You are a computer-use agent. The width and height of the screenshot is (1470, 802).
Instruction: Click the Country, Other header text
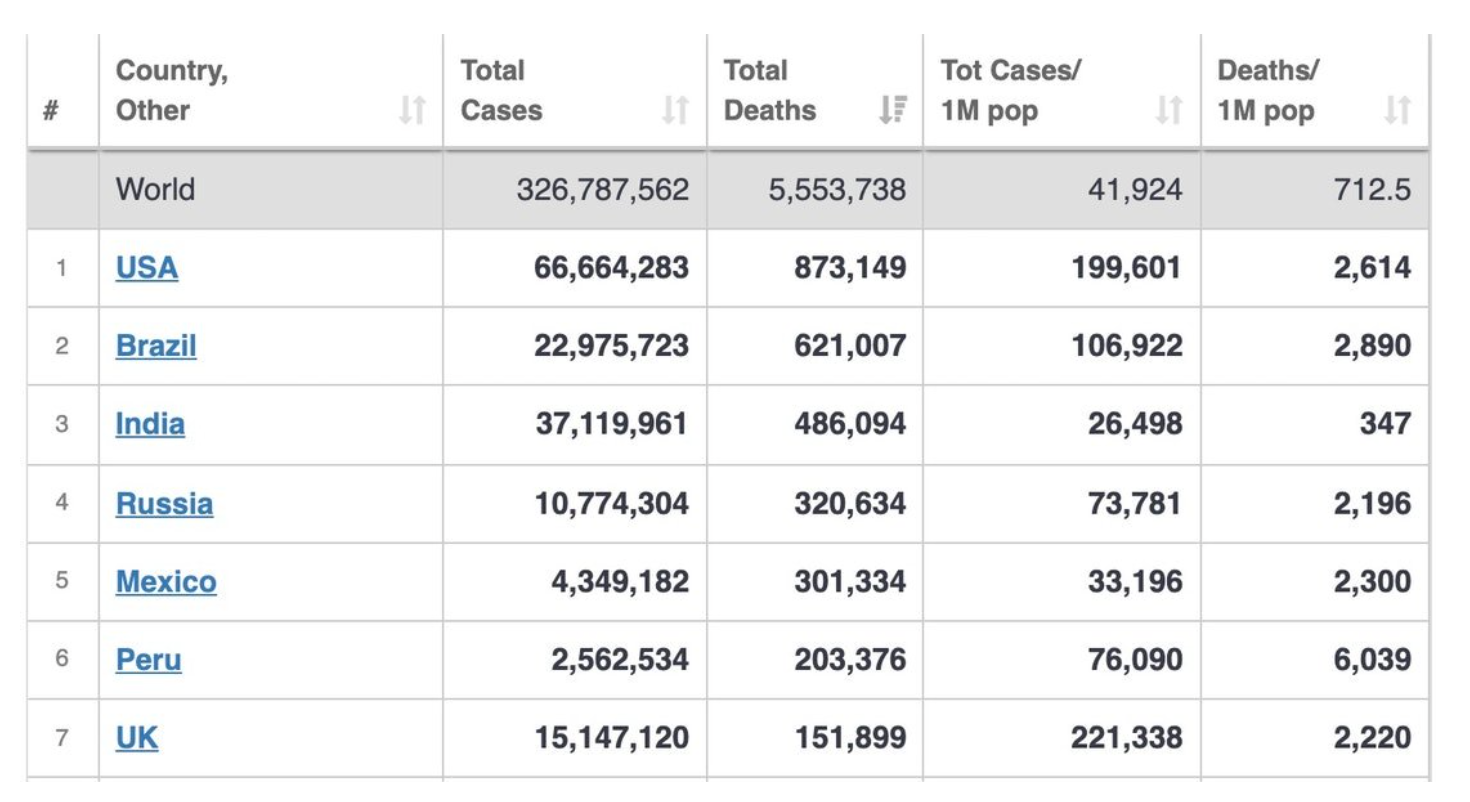(x=171, y=90)
